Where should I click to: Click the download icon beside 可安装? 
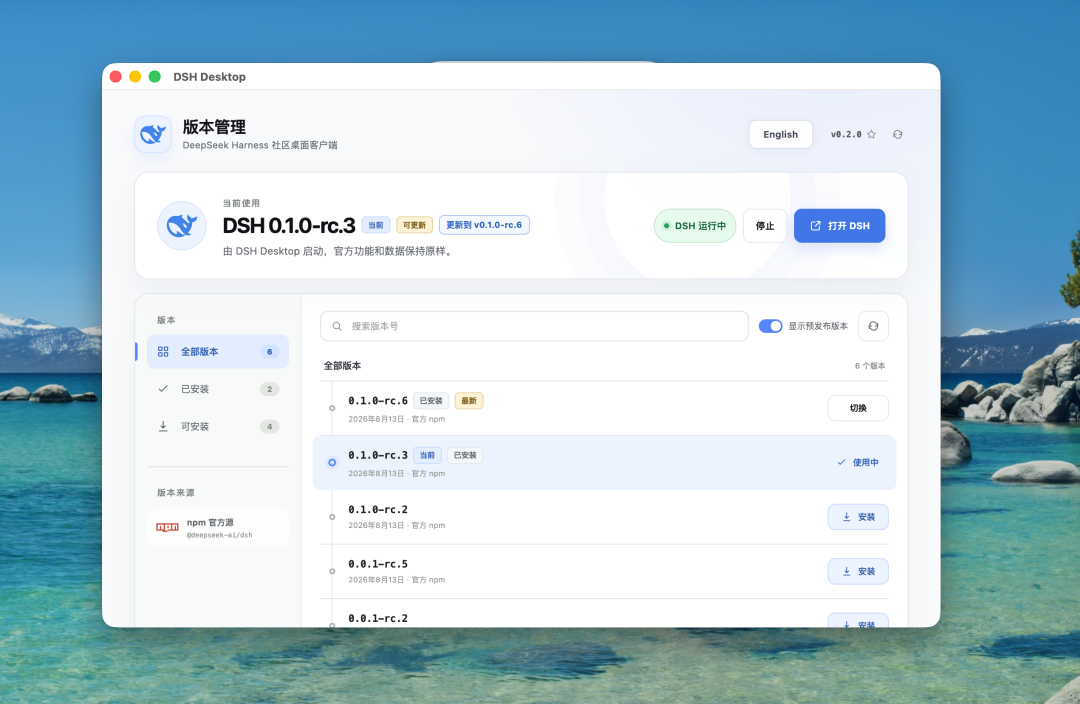[x=163, y=426]
